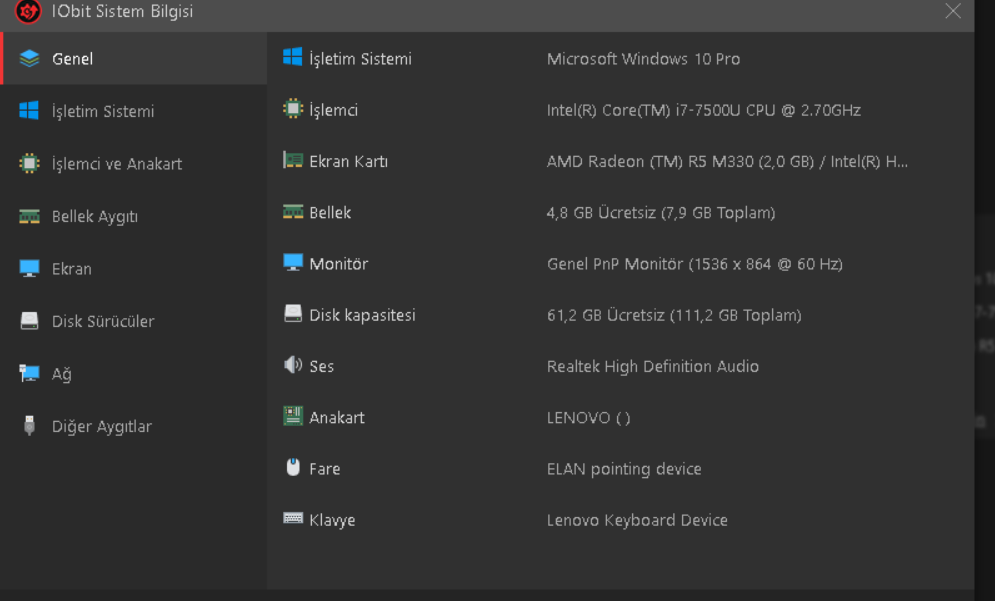Click the speaker icon in the Ses row

293,366
